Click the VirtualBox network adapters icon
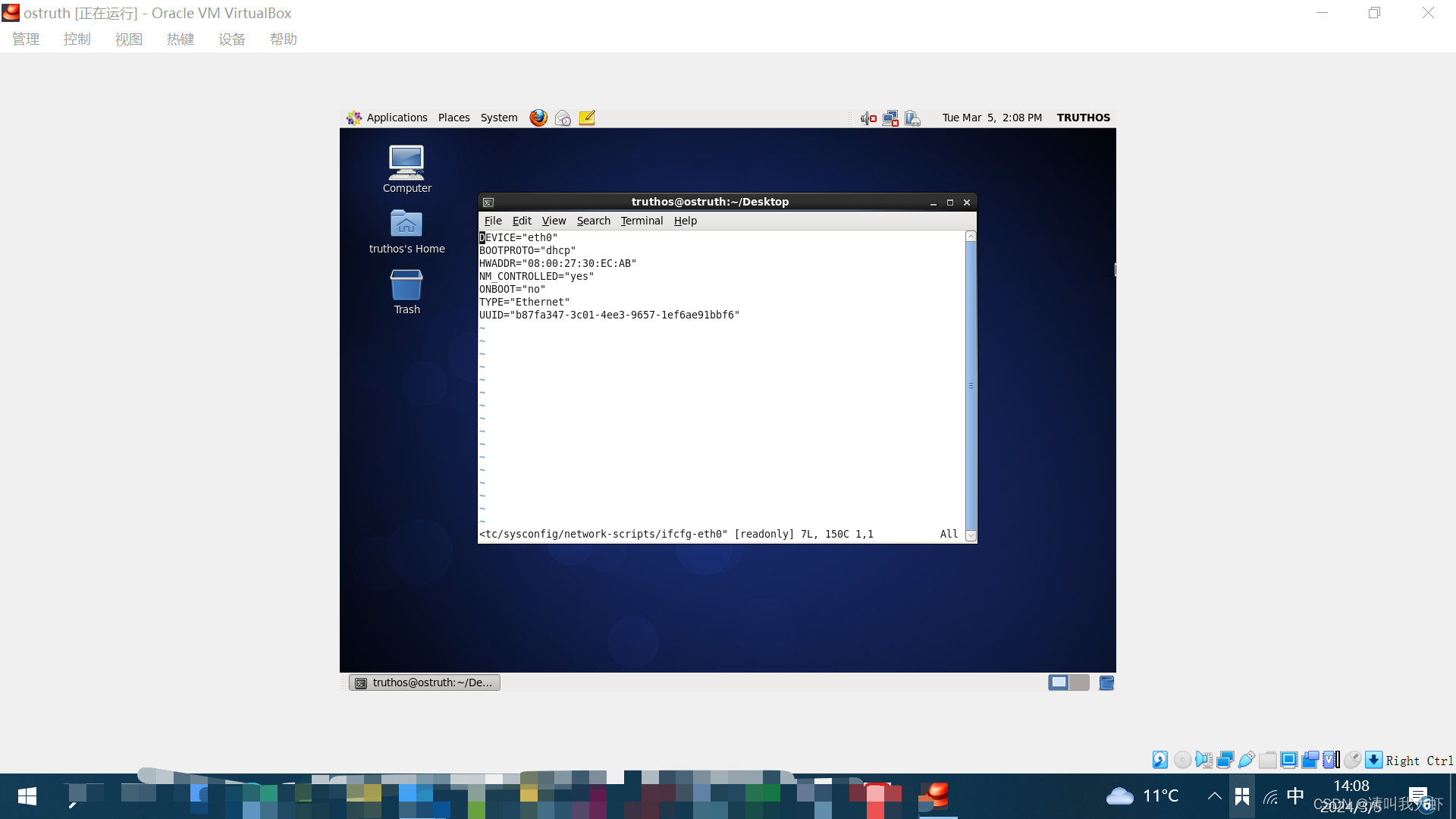Screen dimensions: 1456x819 1225,760
